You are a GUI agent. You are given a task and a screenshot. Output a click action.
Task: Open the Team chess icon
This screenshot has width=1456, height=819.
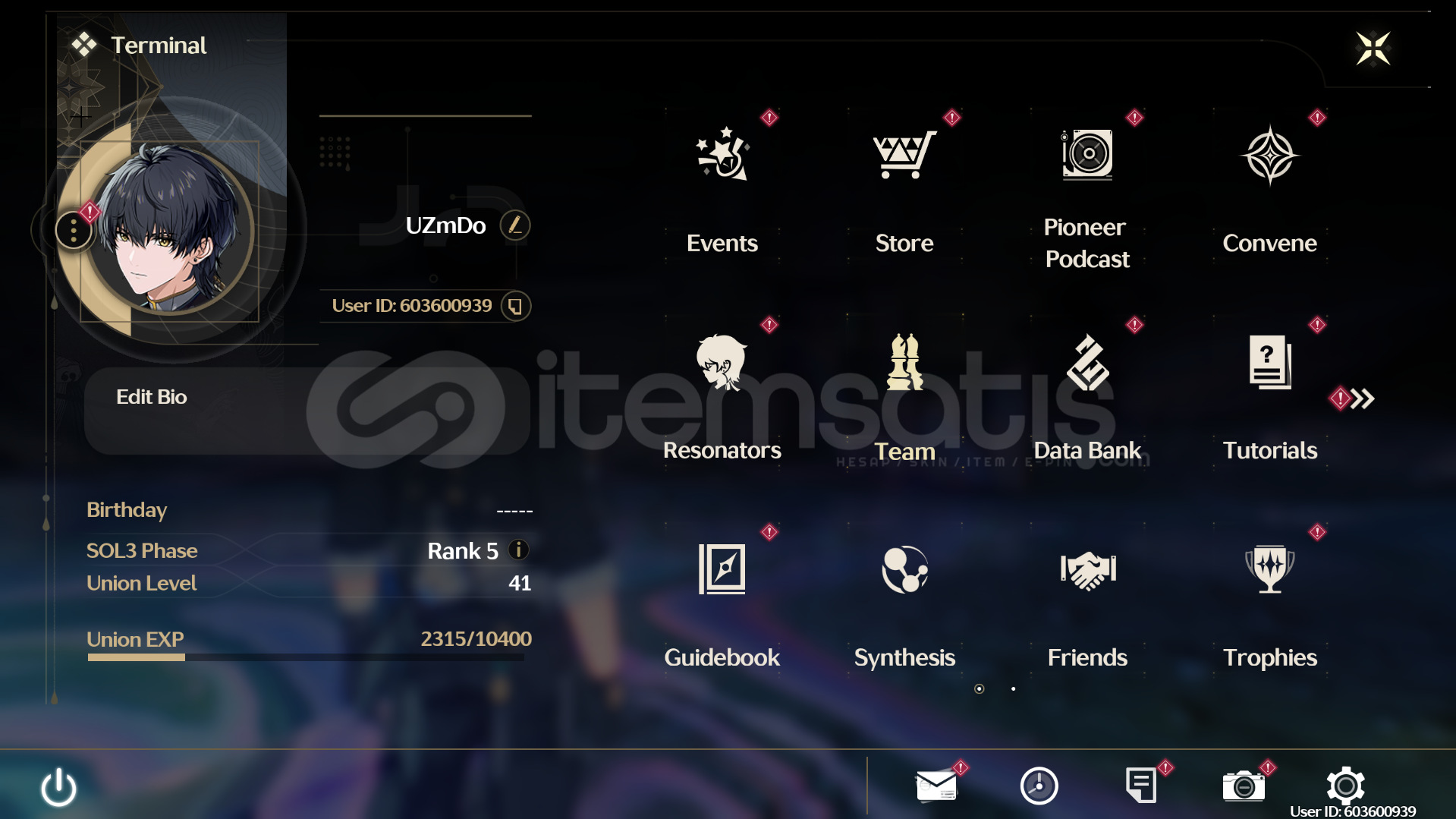pyautogui.click(x=904, y=362)
